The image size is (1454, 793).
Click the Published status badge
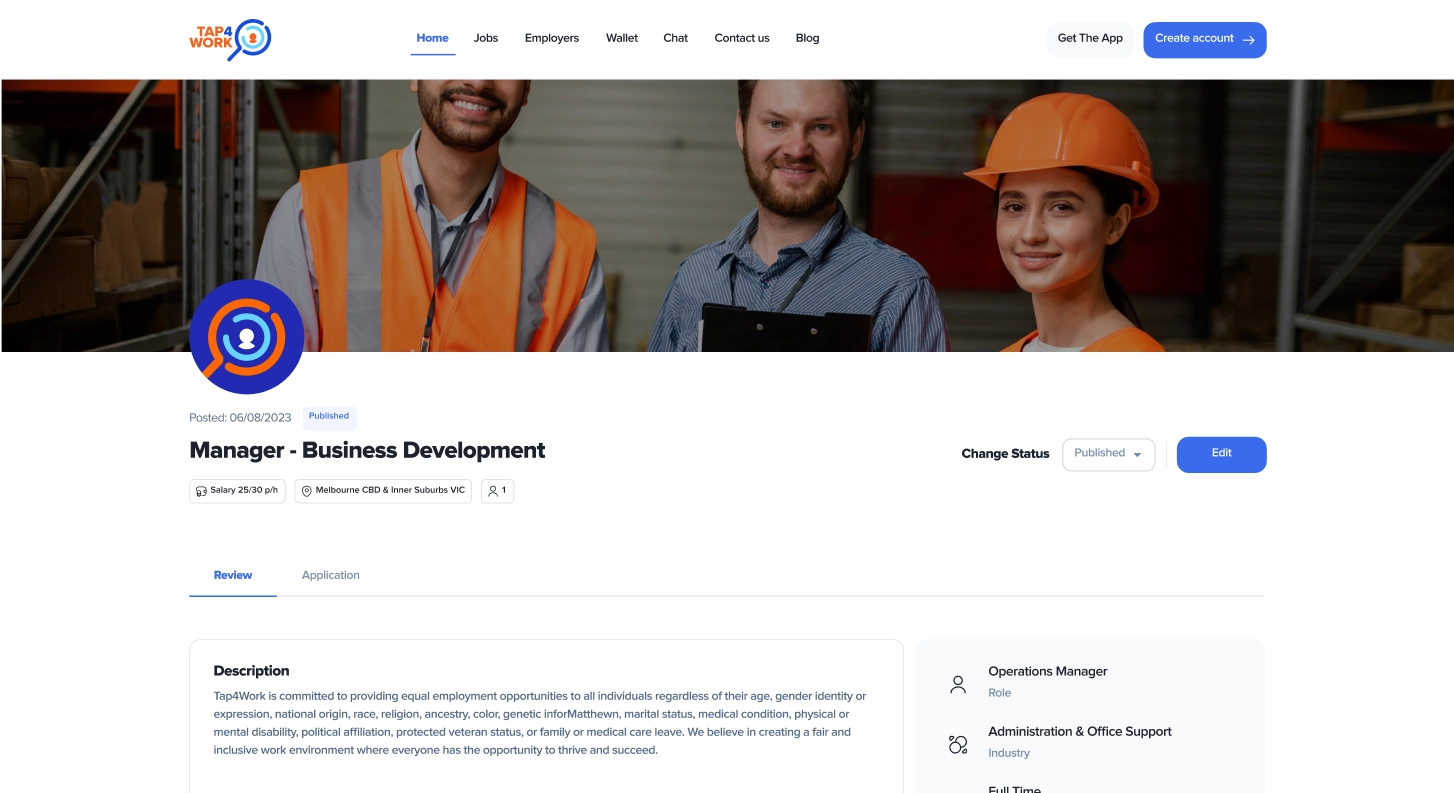[x=329, y=417]
